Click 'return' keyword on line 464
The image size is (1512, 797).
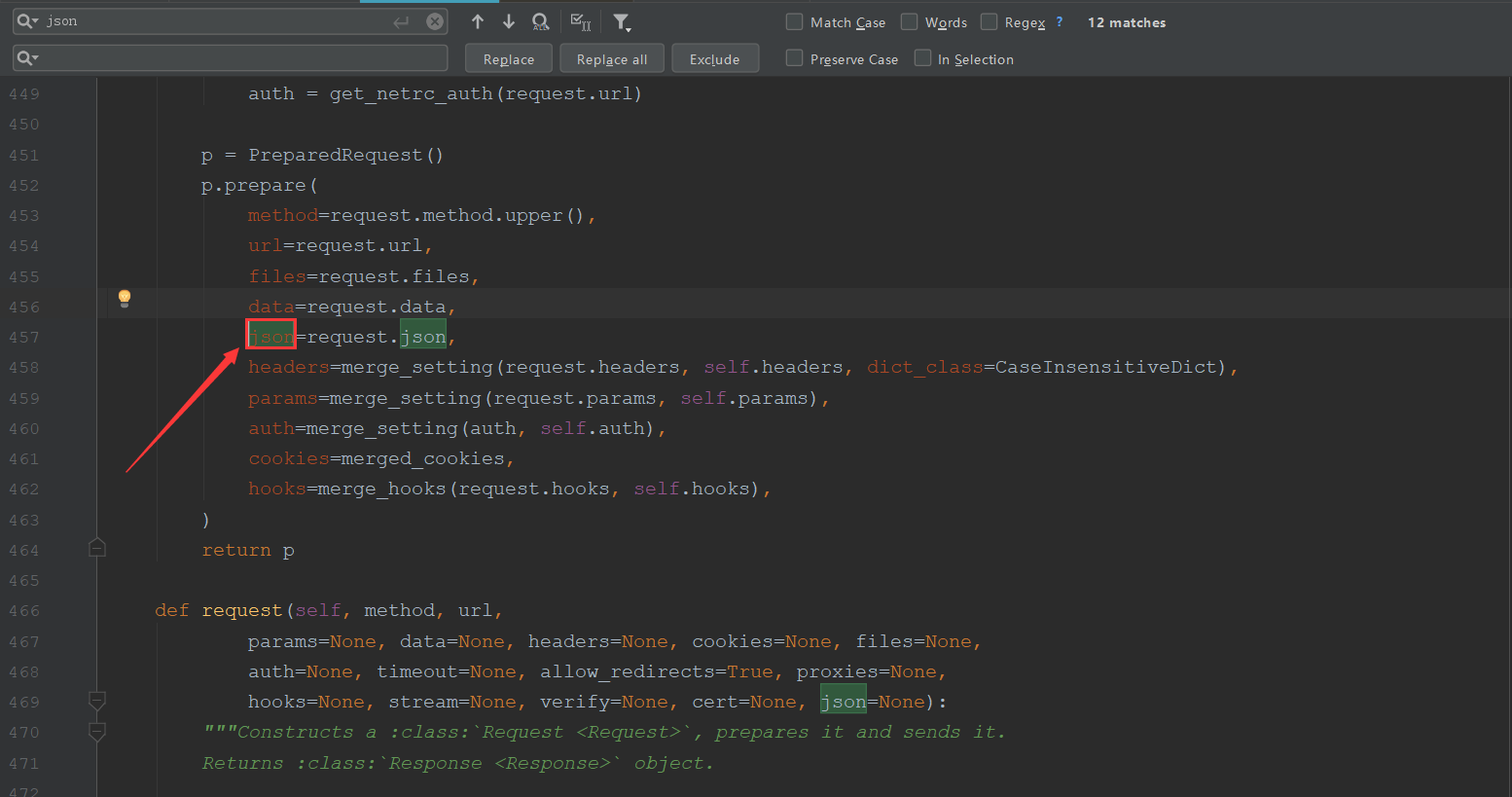[236, 550]
